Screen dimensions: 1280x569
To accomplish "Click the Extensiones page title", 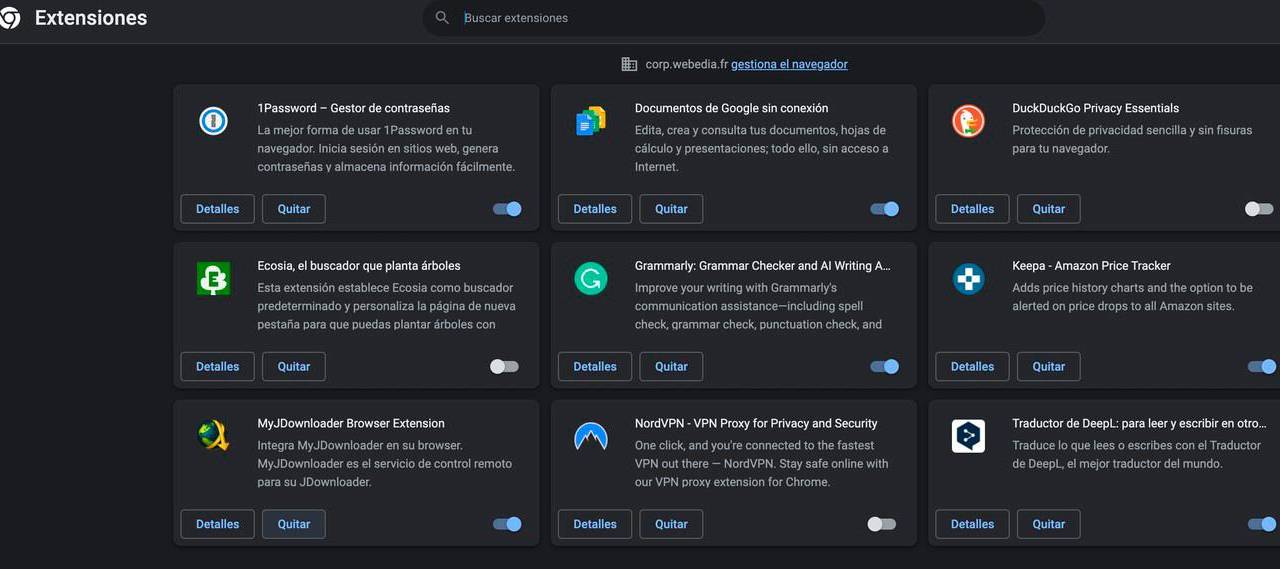I will point(91,18).
